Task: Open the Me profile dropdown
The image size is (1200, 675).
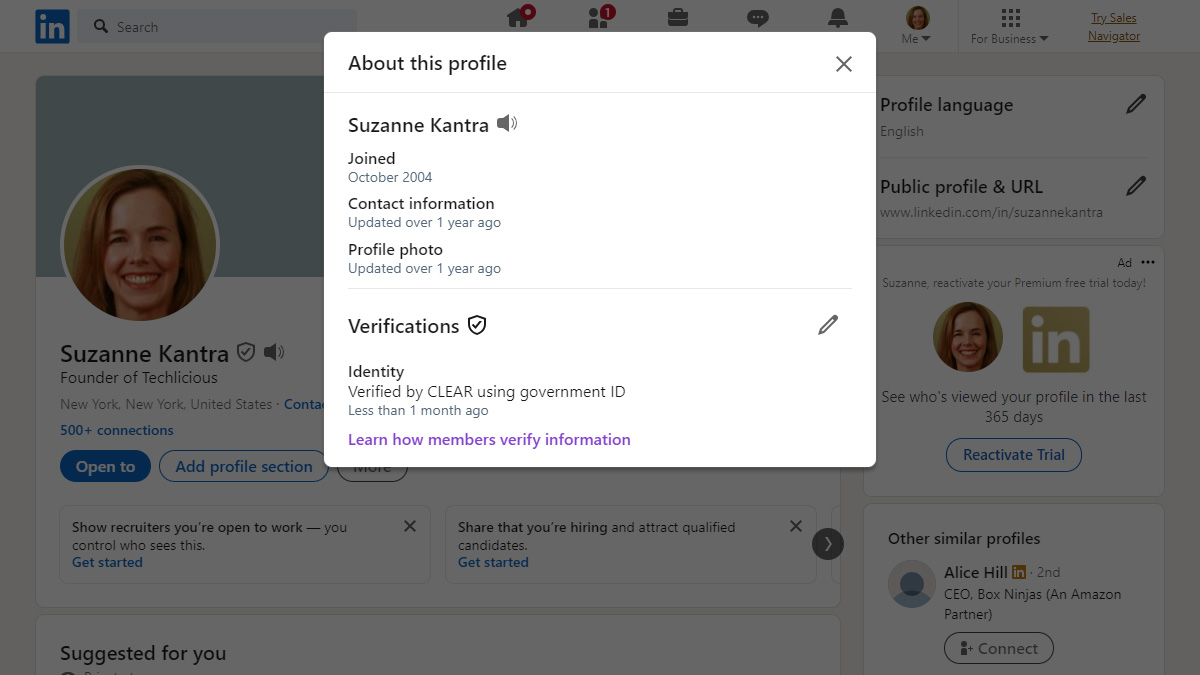Action: [x=916, y=26]
